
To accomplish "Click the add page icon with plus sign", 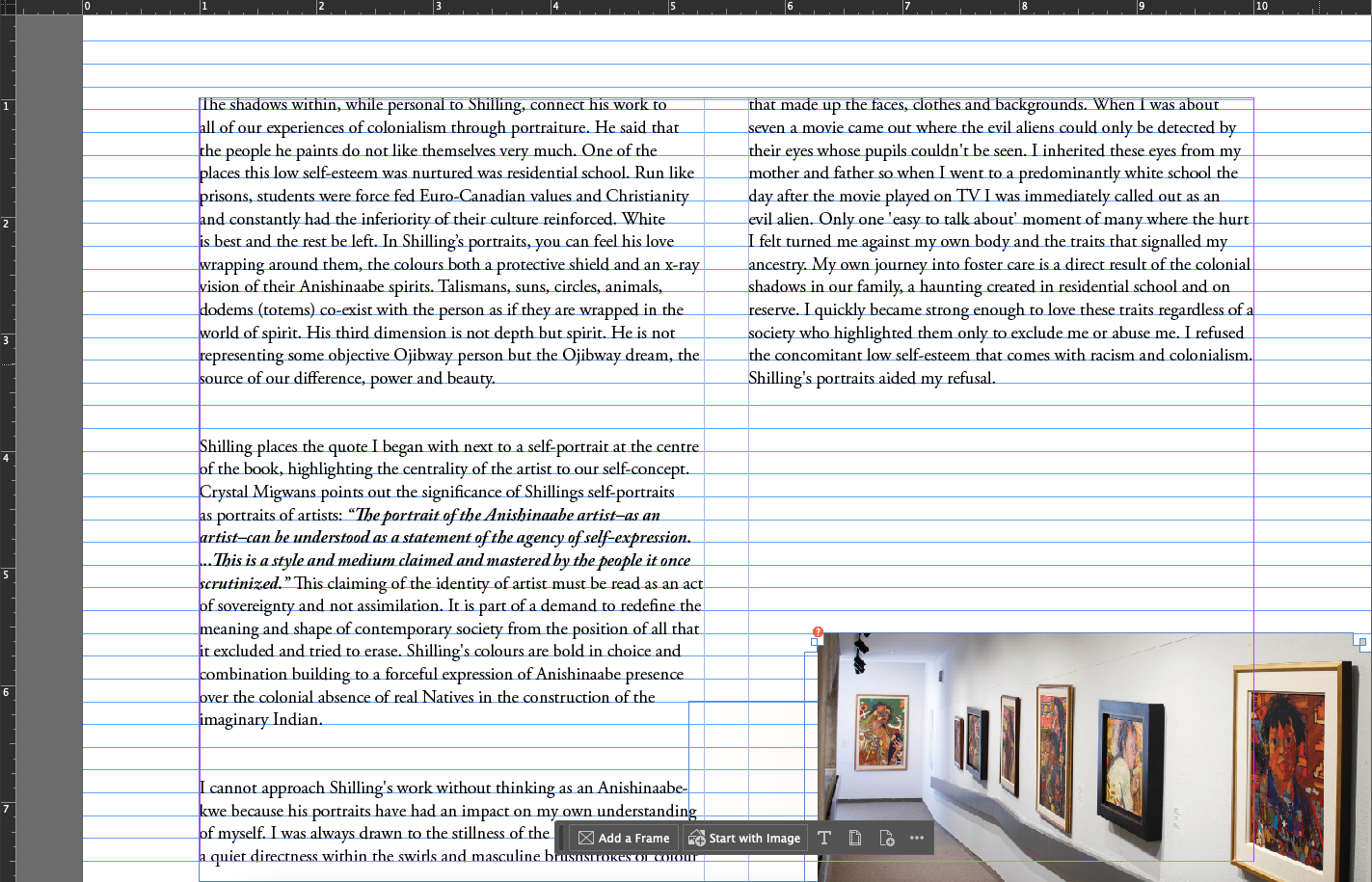I will [887, 838].
